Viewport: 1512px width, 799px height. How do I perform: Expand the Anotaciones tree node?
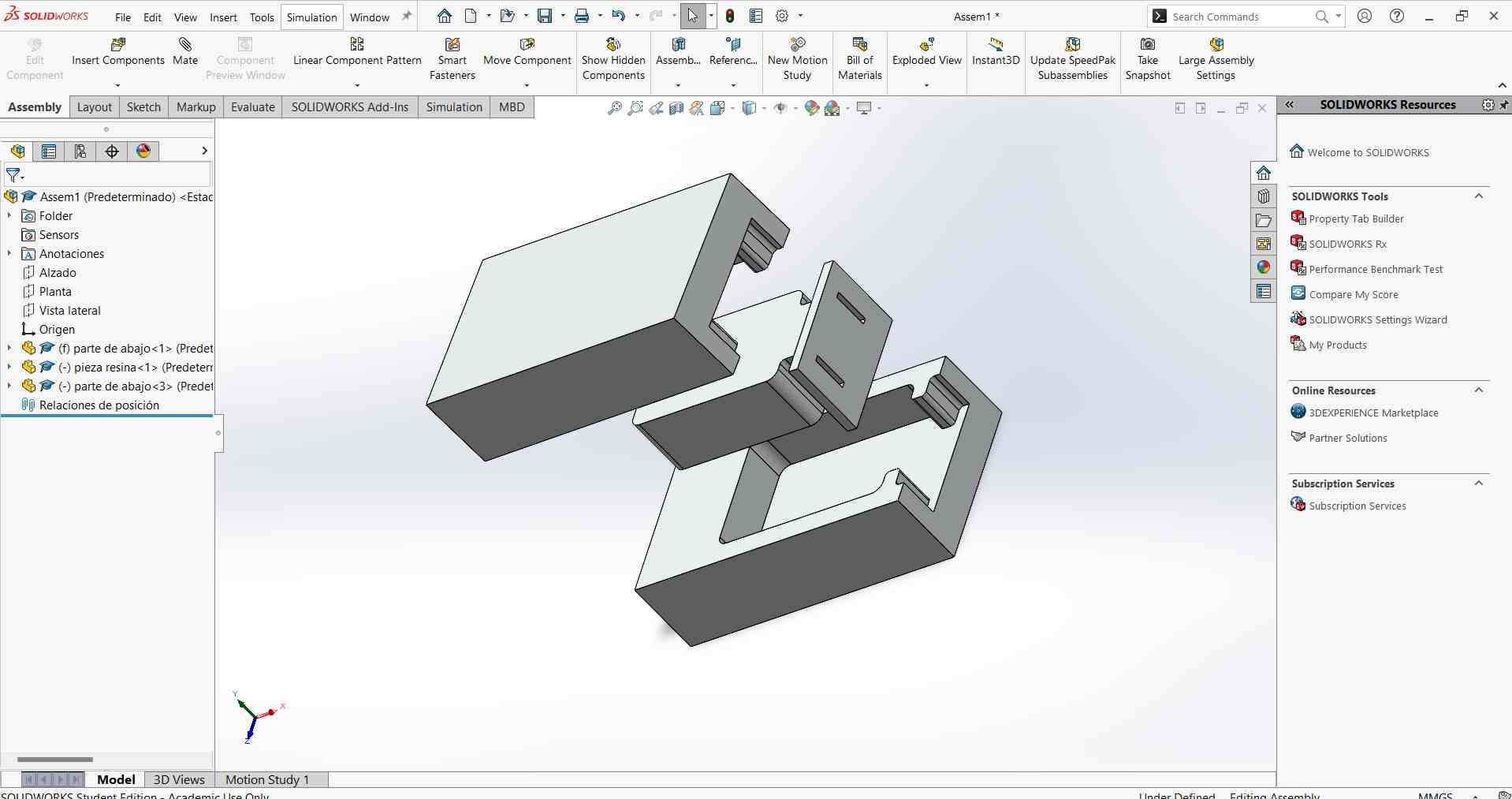coord(9,253)
